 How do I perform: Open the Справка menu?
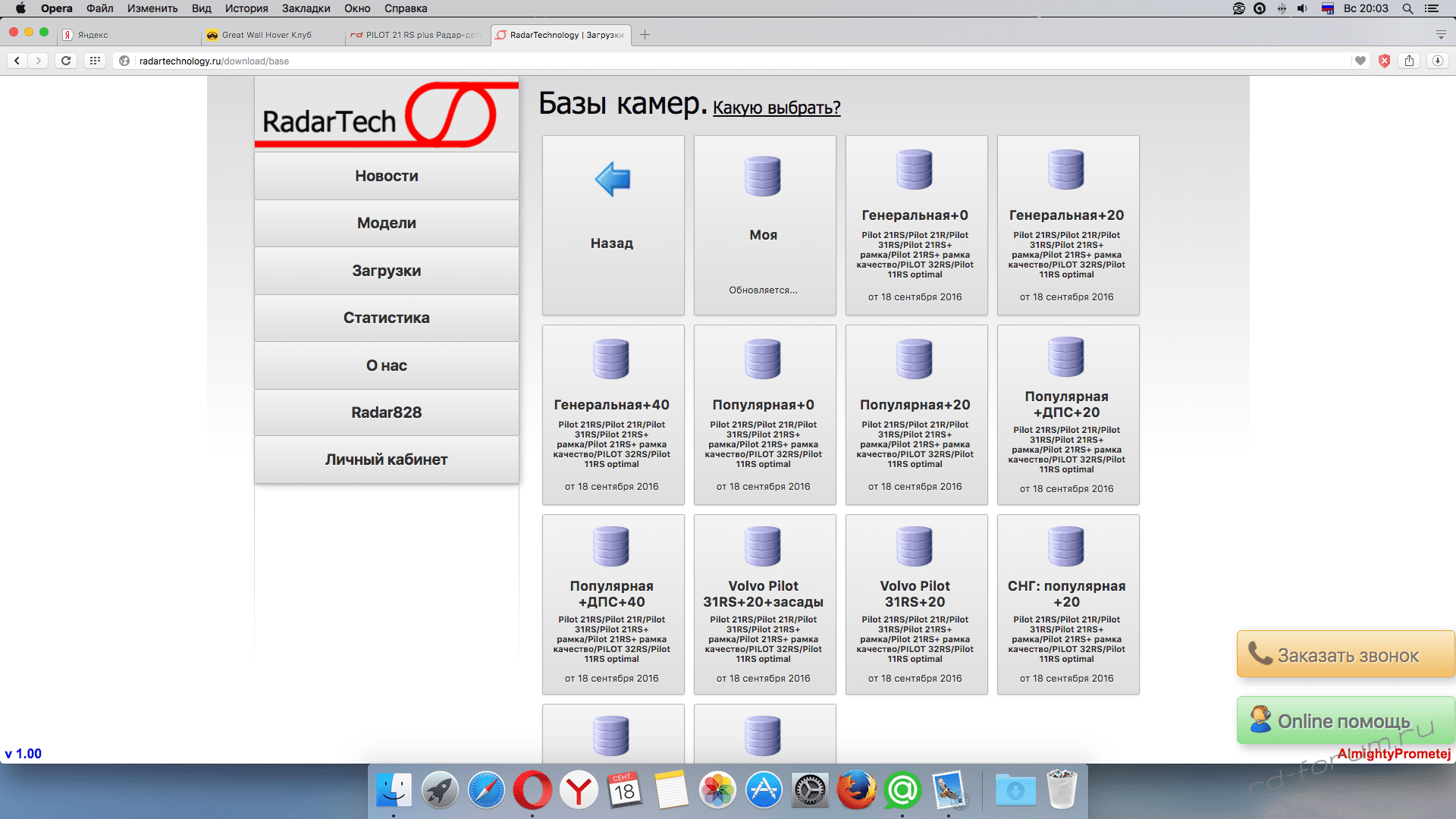tap(406, 8)
